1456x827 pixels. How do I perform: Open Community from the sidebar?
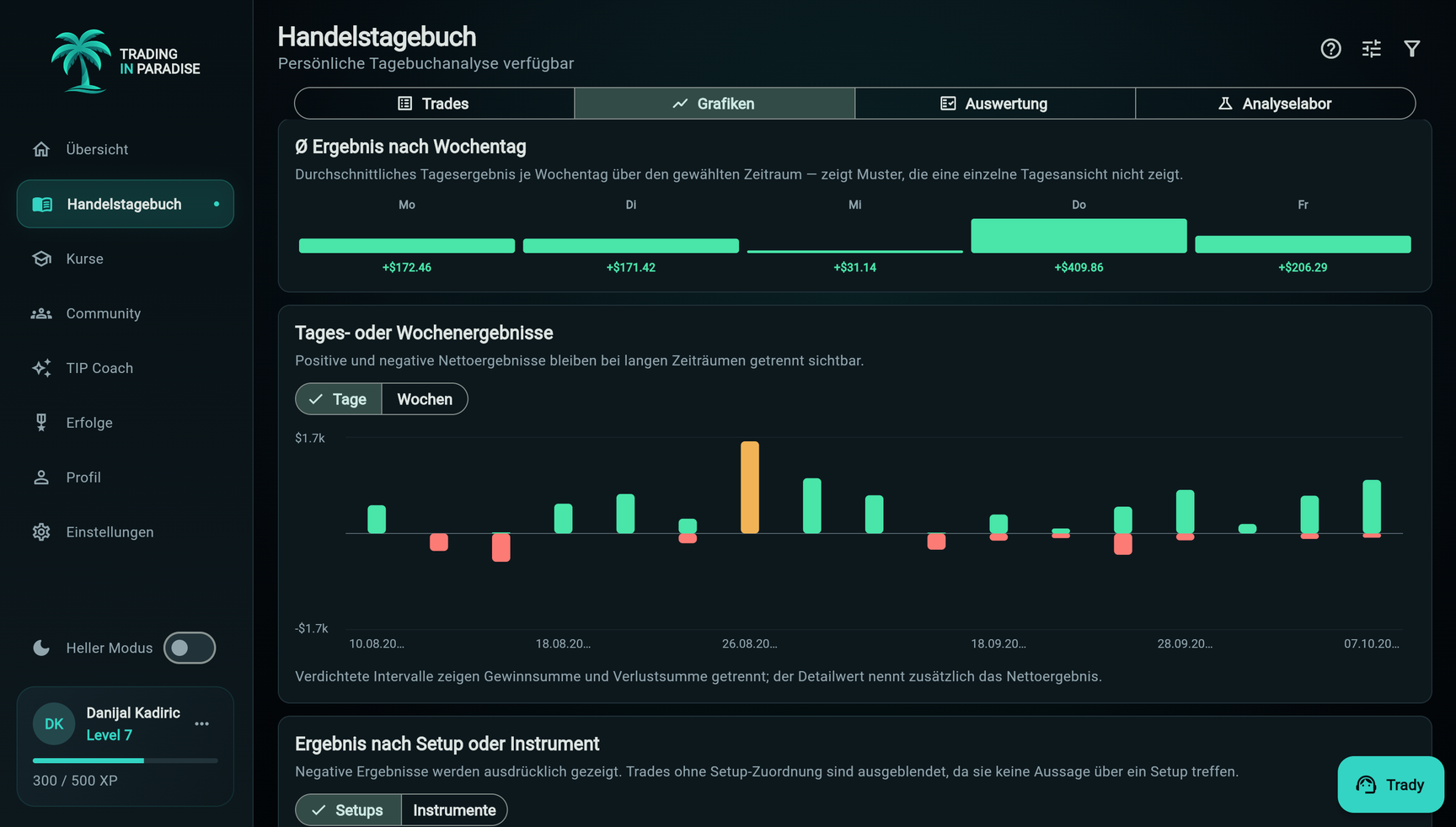126,313
